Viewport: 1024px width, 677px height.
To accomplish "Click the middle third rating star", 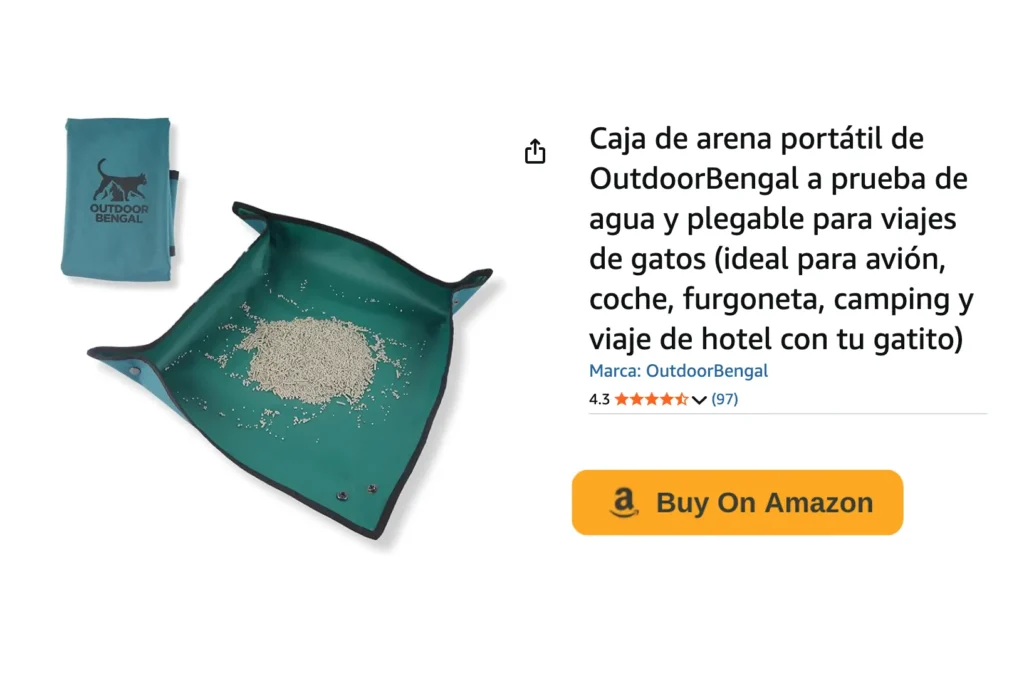I will [x=651, y=399].
